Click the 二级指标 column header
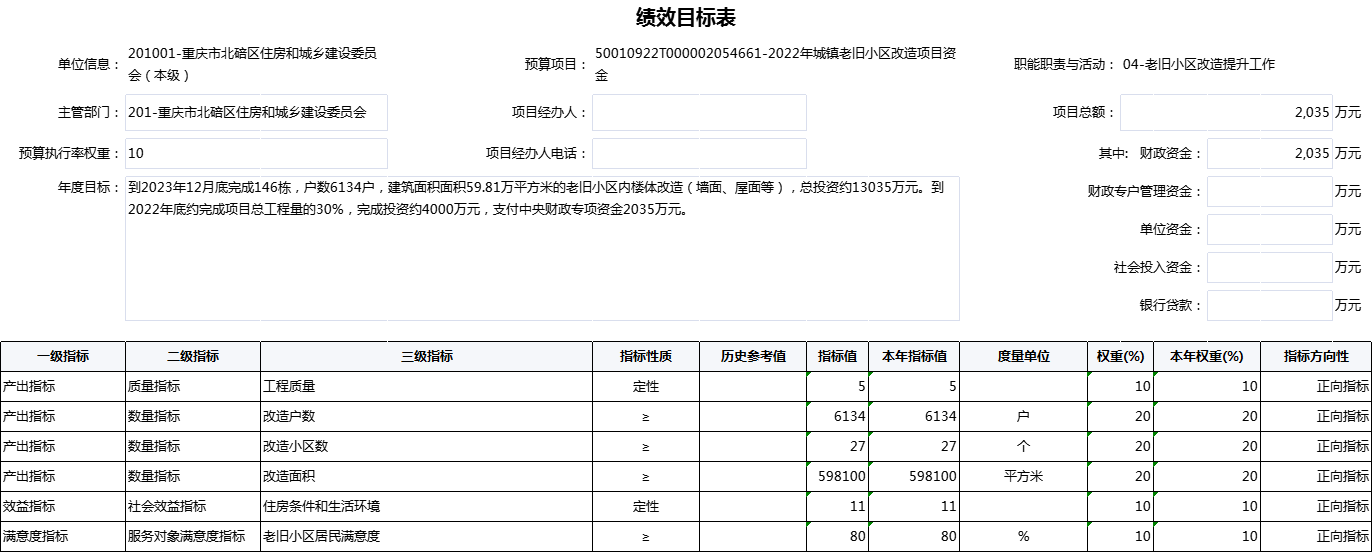Image resolution: width=1372 pixels, height=552 pixels. 193,356
